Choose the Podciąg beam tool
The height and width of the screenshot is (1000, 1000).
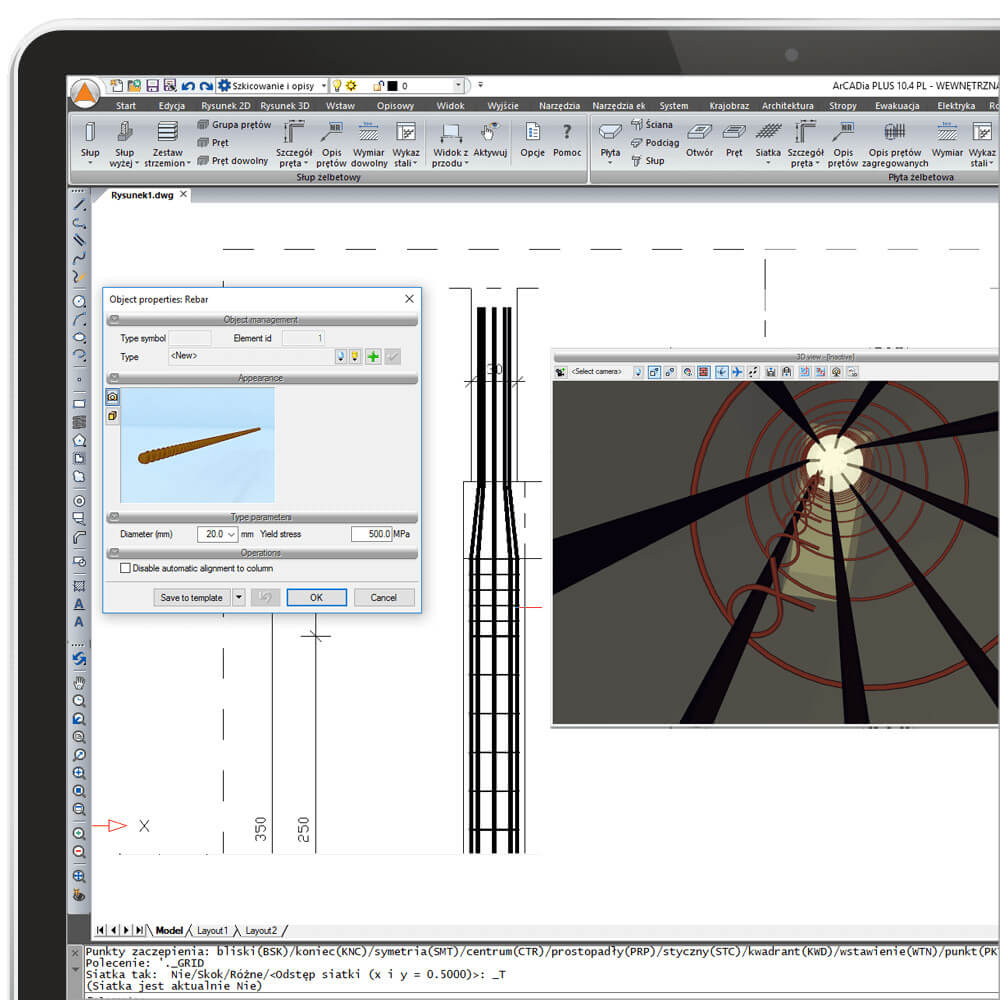coord(655,143)
